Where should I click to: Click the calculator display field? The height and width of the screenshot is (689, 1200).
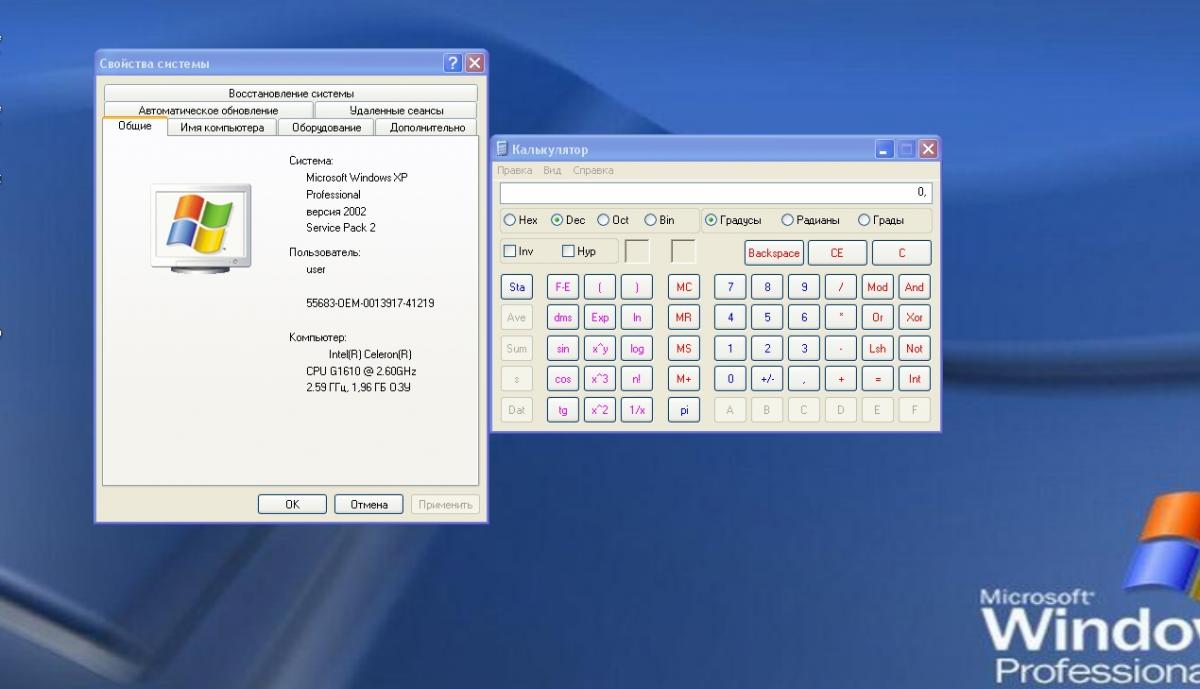point(715,192)
